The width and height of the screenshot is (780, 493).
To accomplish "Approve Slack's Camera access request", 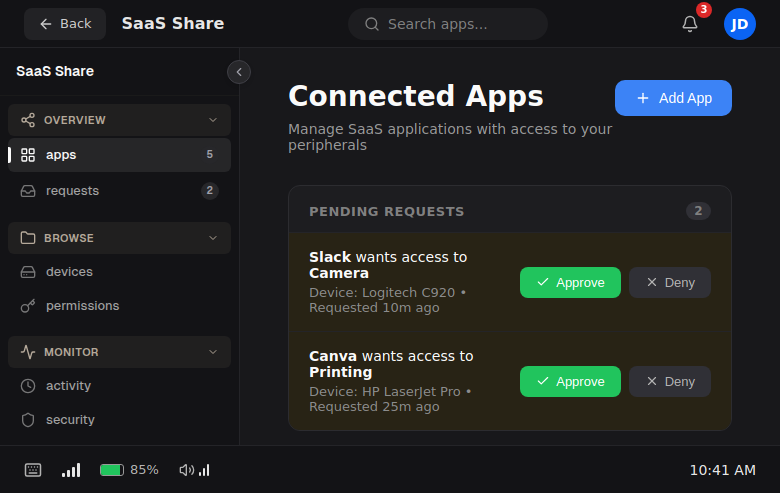I will coord(570,283).
